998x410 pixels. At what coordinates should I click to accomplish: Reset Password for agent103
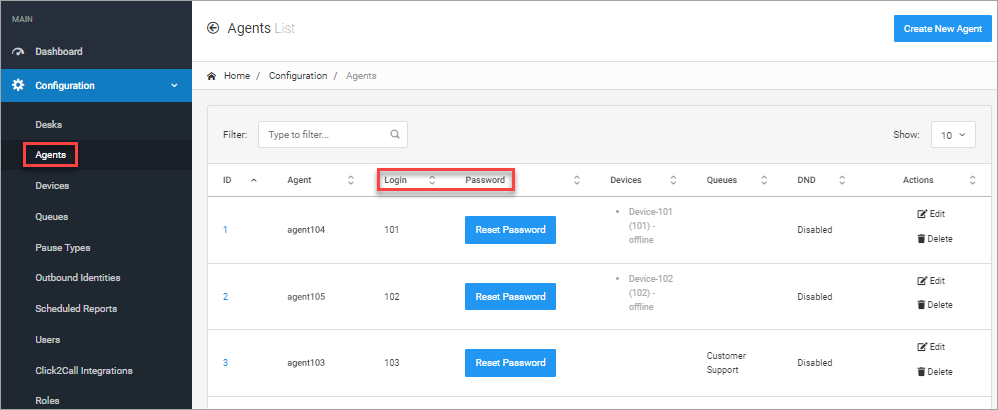pos(510,363)
